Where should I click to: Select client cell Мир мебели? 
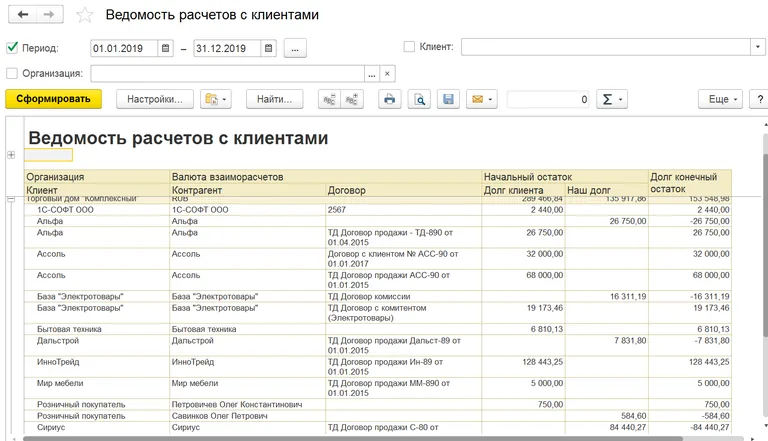[x=96, y=388]
